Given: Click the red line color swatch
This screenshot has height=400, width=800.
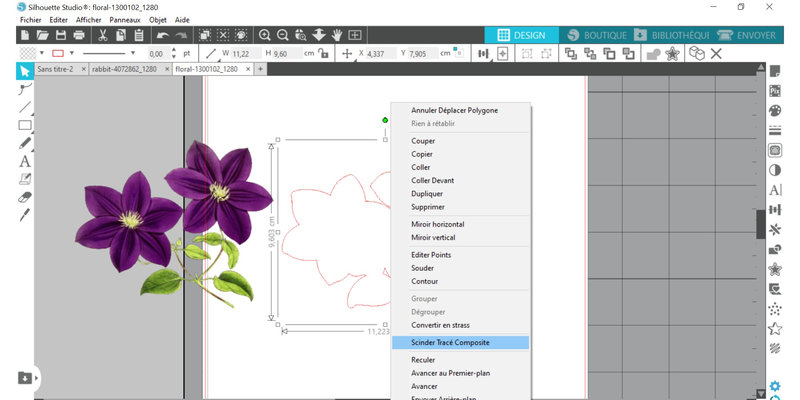Looking at the screenshot, I should tap(57, 53).
